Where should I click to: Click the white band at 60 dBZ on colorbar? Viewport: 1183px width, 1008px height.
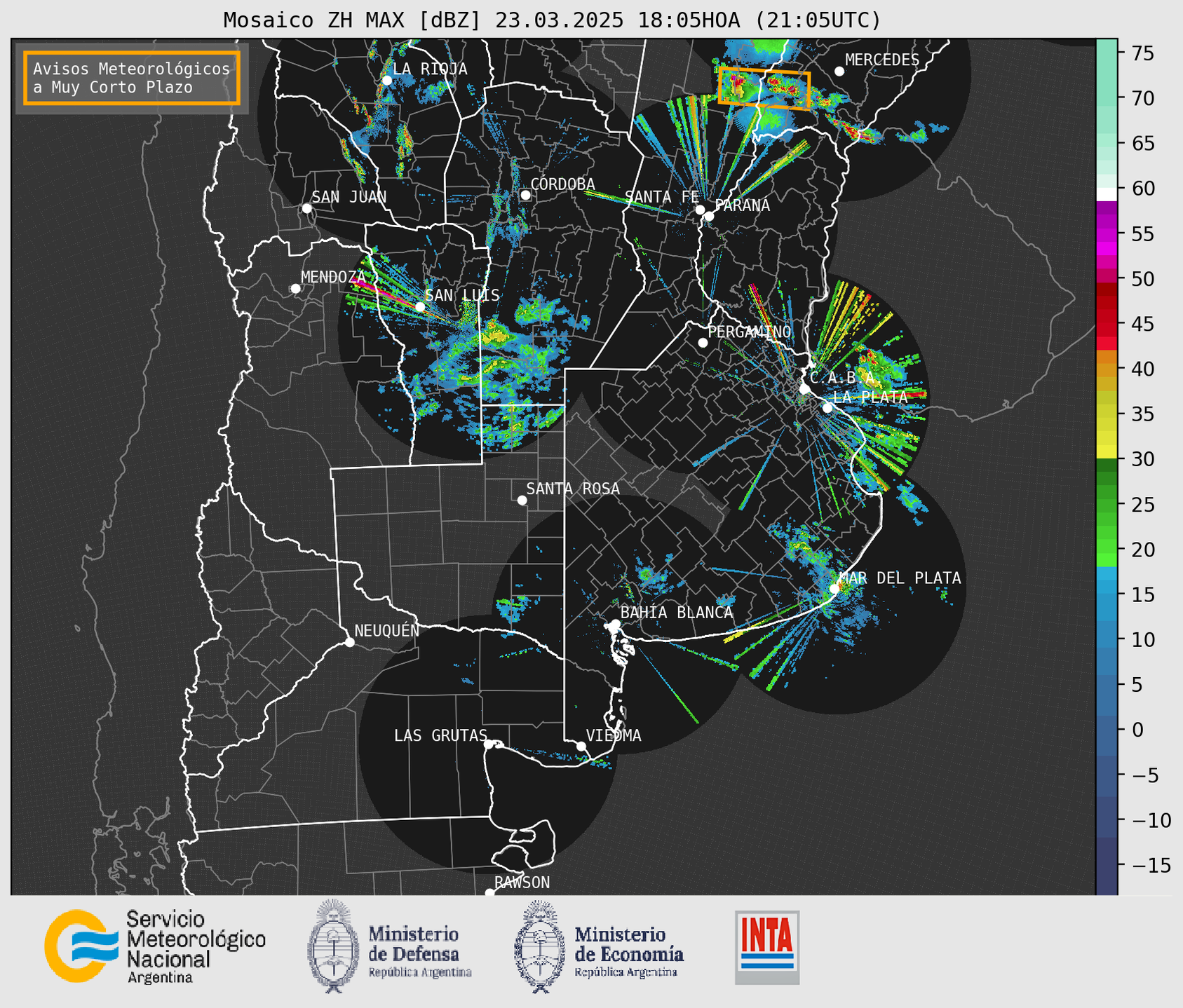pos(1107,194)
